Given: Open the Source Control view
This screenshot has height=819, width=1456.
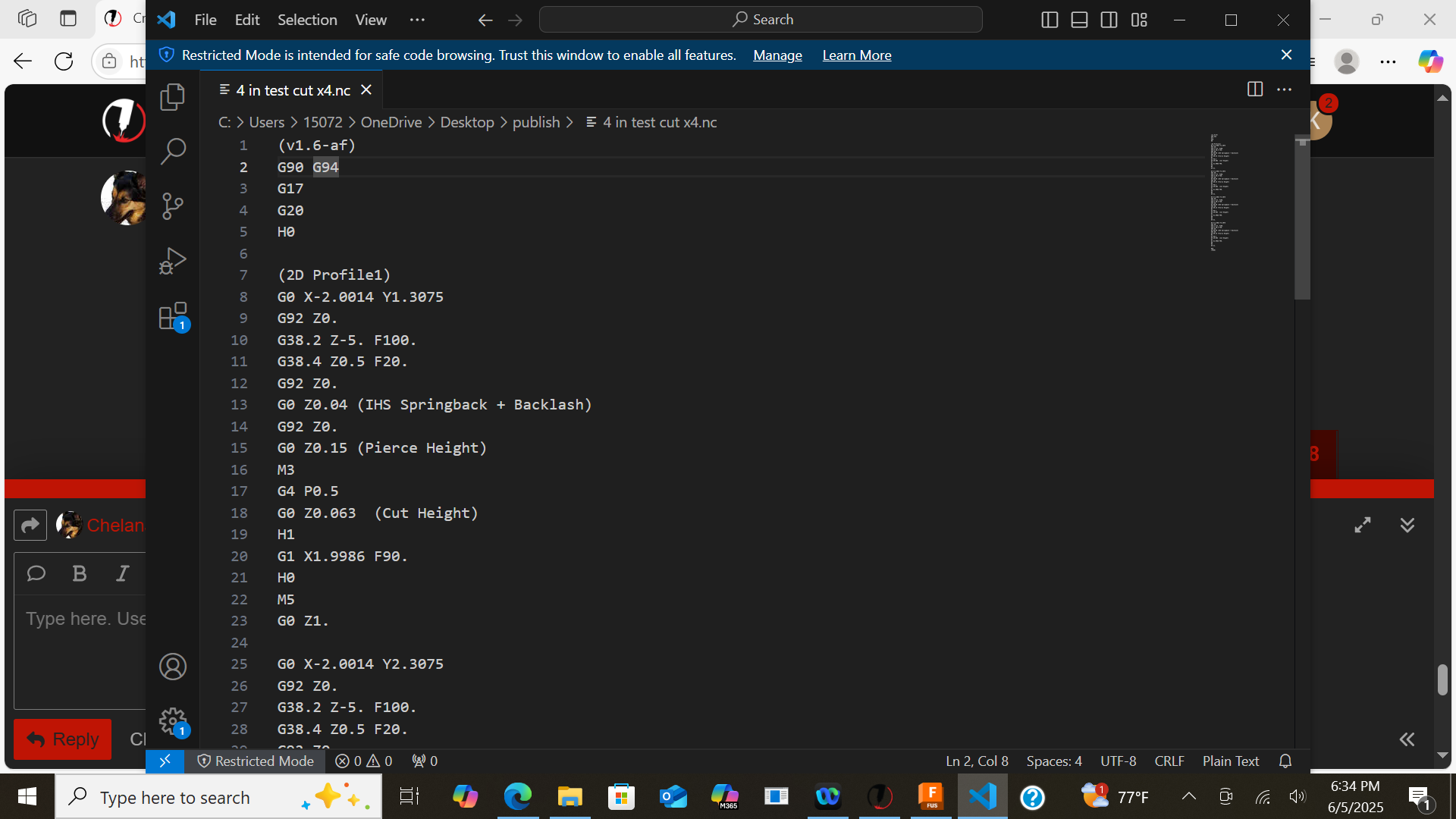Looking at the screenshot, I should [172, 206].
